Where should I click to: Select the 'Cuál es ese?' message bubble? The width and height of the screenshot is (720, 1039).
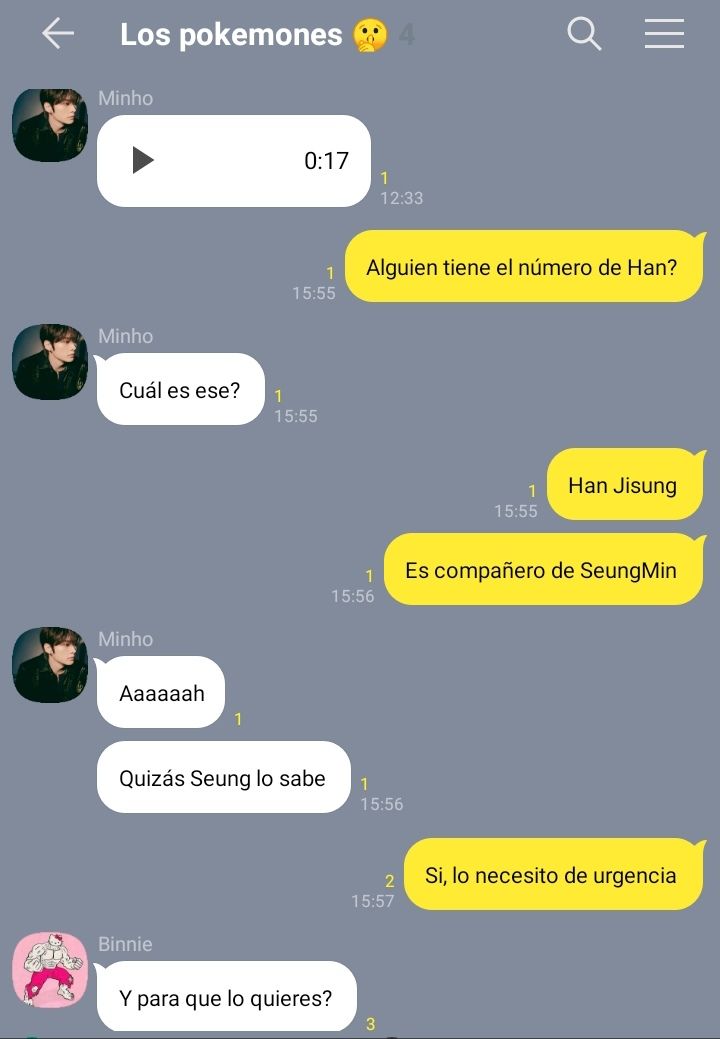(x=180, y=390)
